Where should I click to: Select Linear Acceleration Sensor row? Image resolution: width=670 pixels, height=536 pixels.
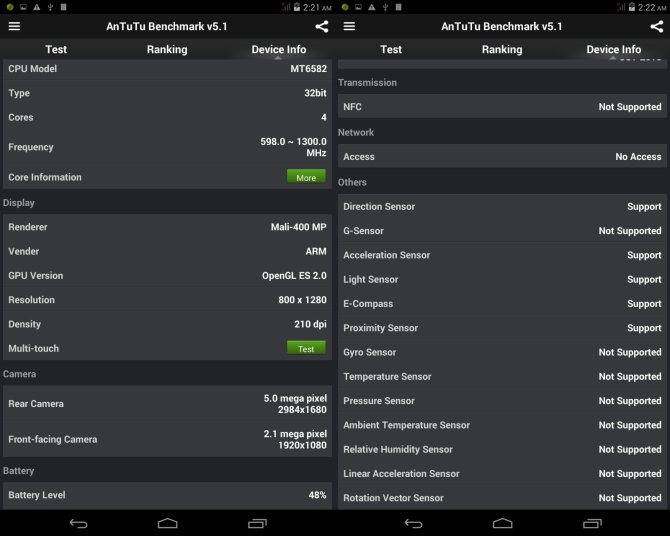[x=502, y=474]
